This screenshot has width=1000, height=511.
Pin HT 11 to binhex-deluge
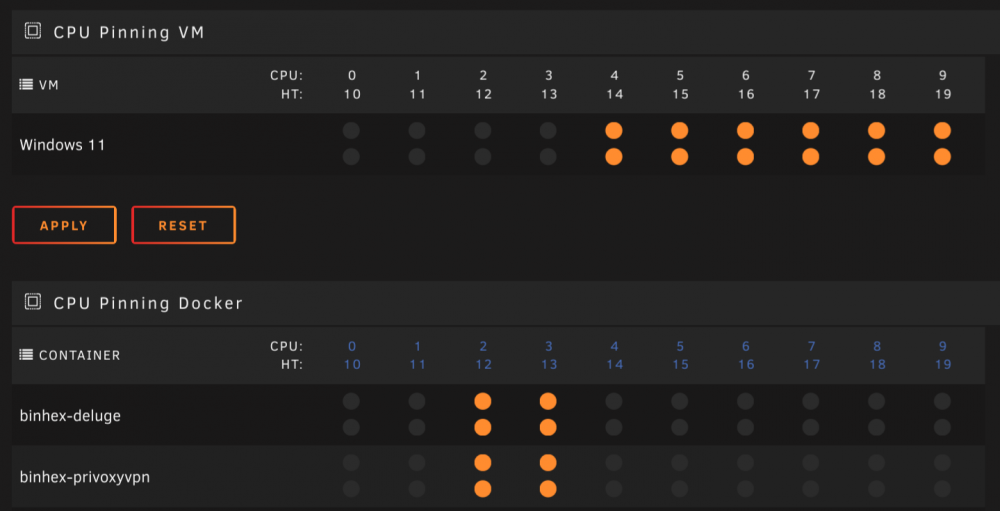417,427
